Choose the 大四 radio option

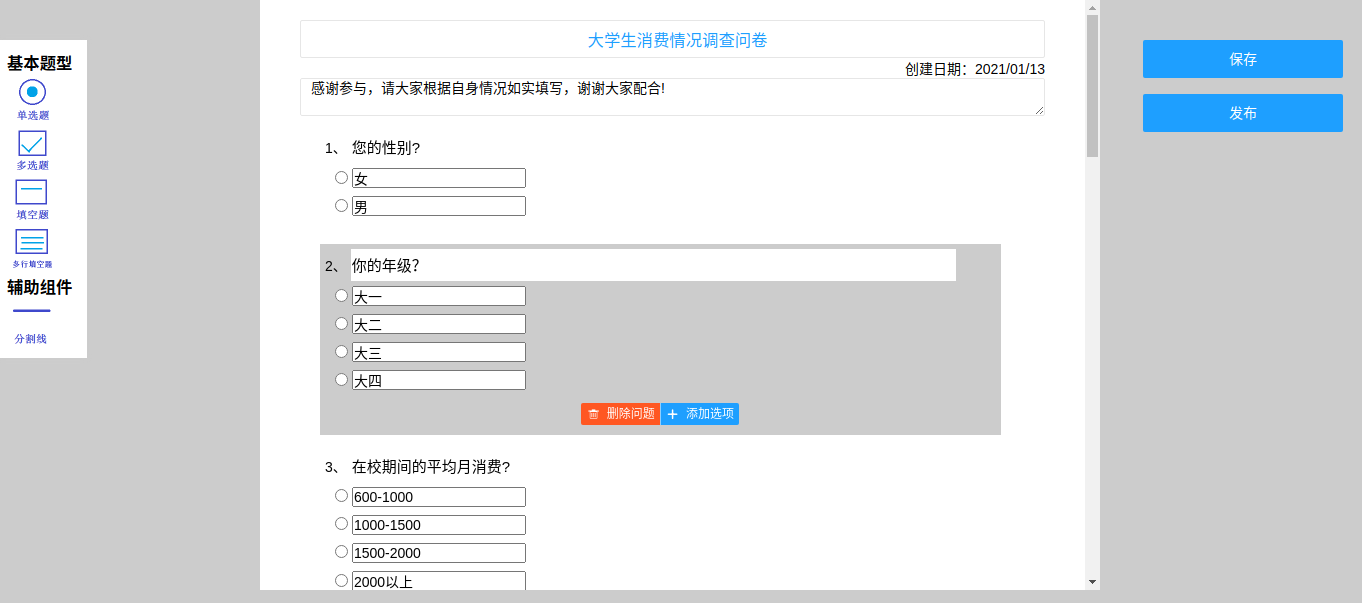341,379
